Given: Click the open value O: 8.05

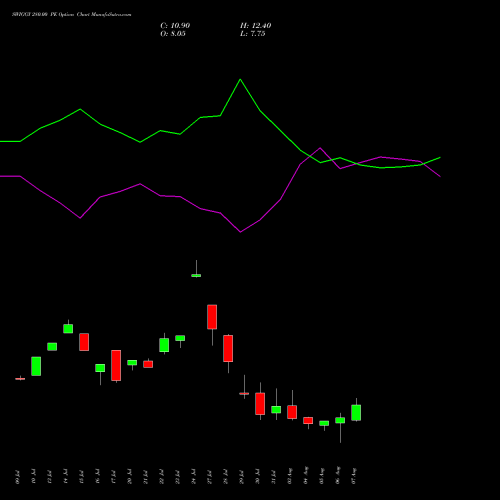Looking at the screenshot, I should [x=173, y=34].
